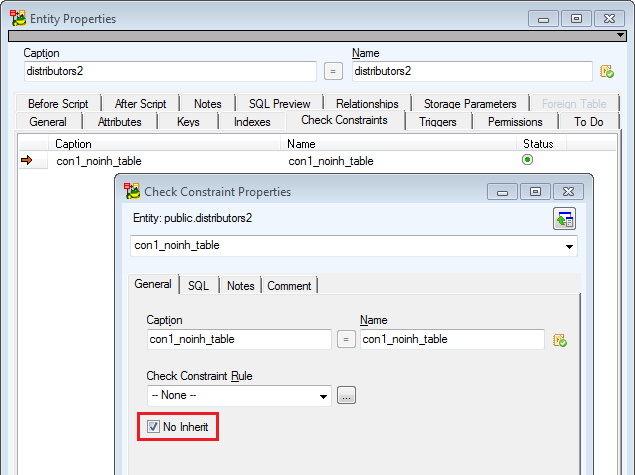Click the orange arrow row indicator
This screenshot has height=475, width=635.
click(x=26, y=160)
